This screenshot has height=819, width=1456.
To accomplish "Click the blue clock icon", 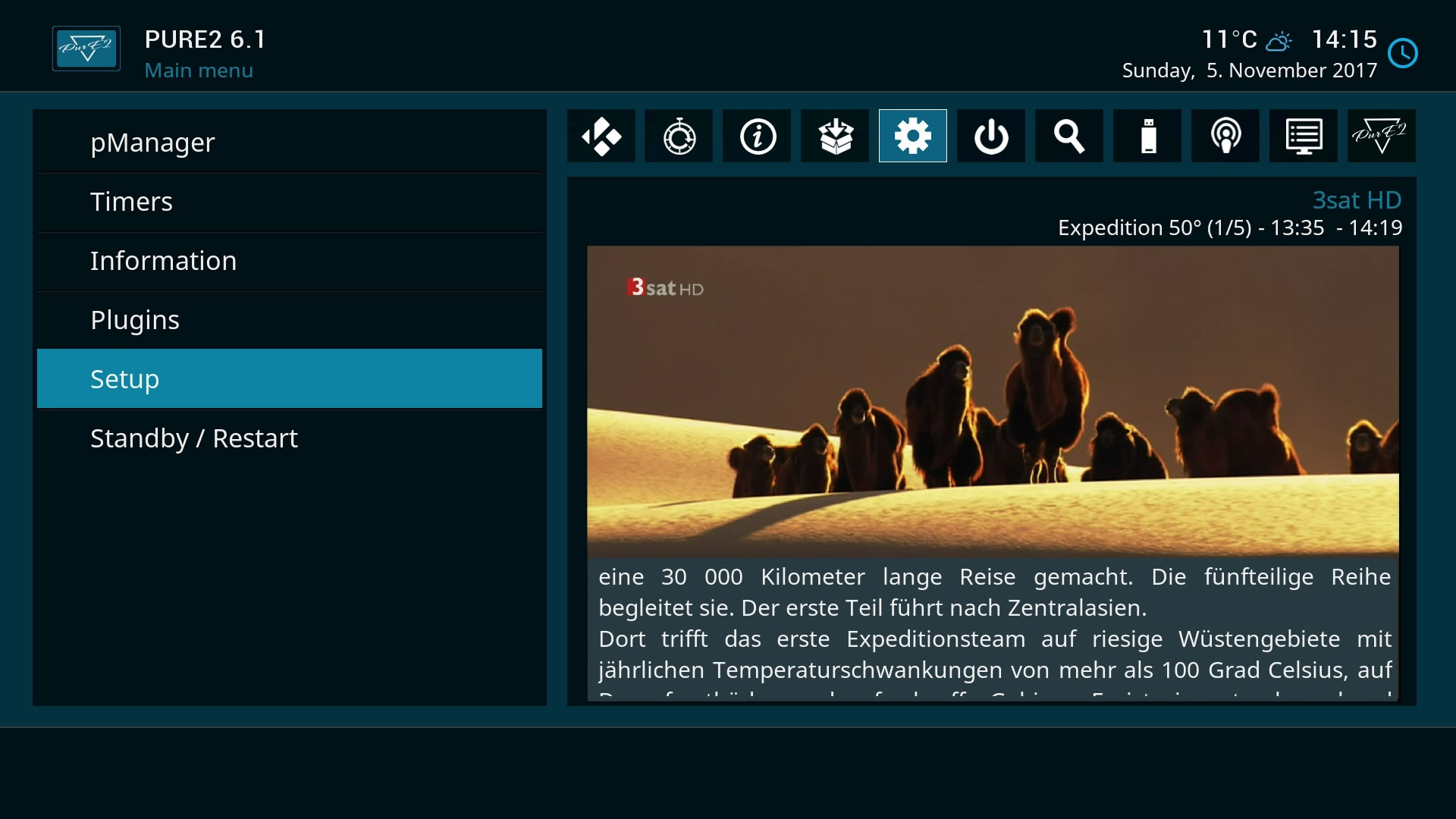I will tap(1403, 53).
